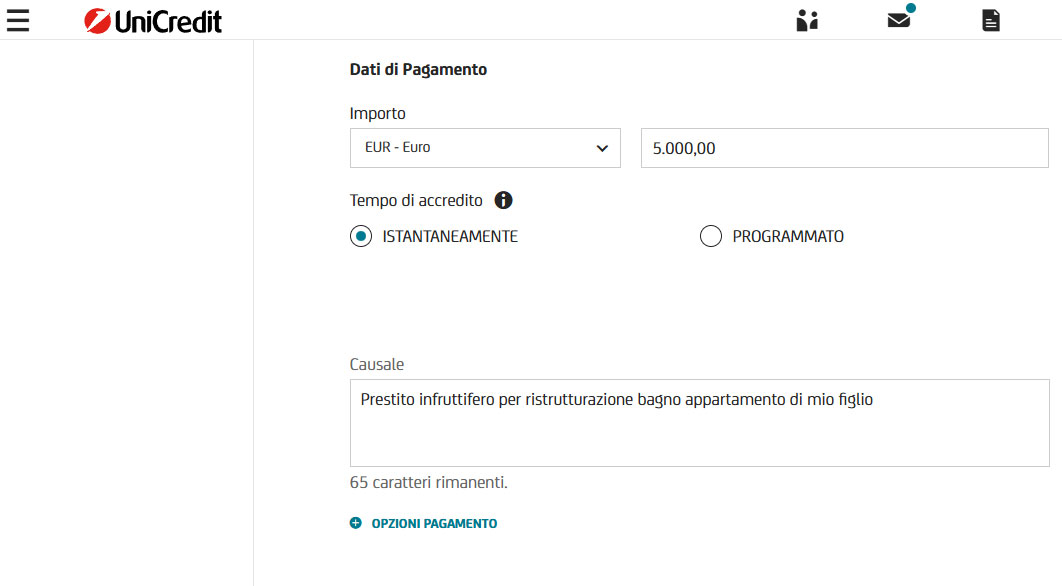Open the hamburger navigation menu
The image size is (1062, 586).
pyautogui.click(x=18, y=20)
